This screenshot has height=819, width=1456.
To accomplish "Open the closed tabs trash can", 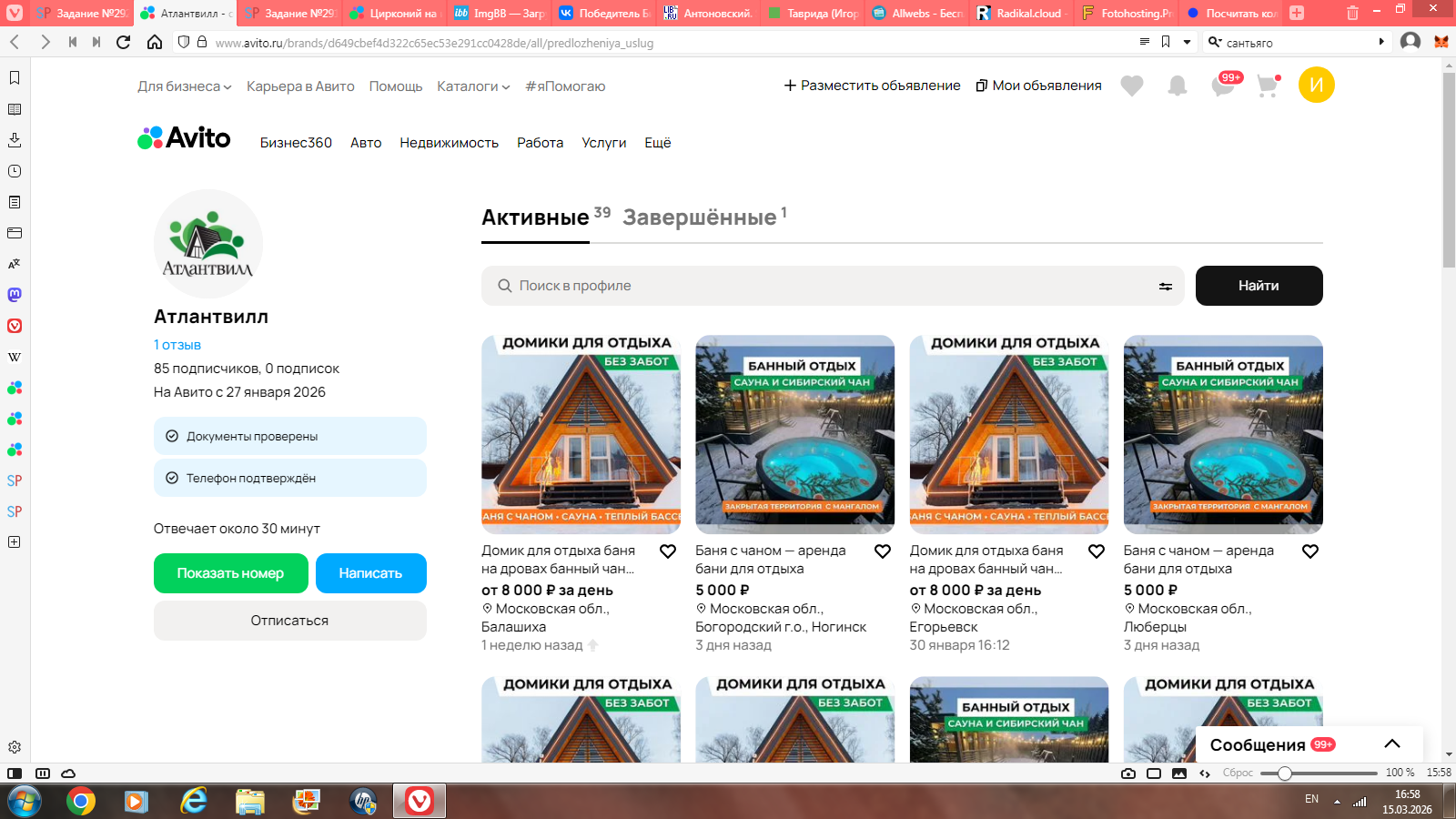I will coord(1353,13).
